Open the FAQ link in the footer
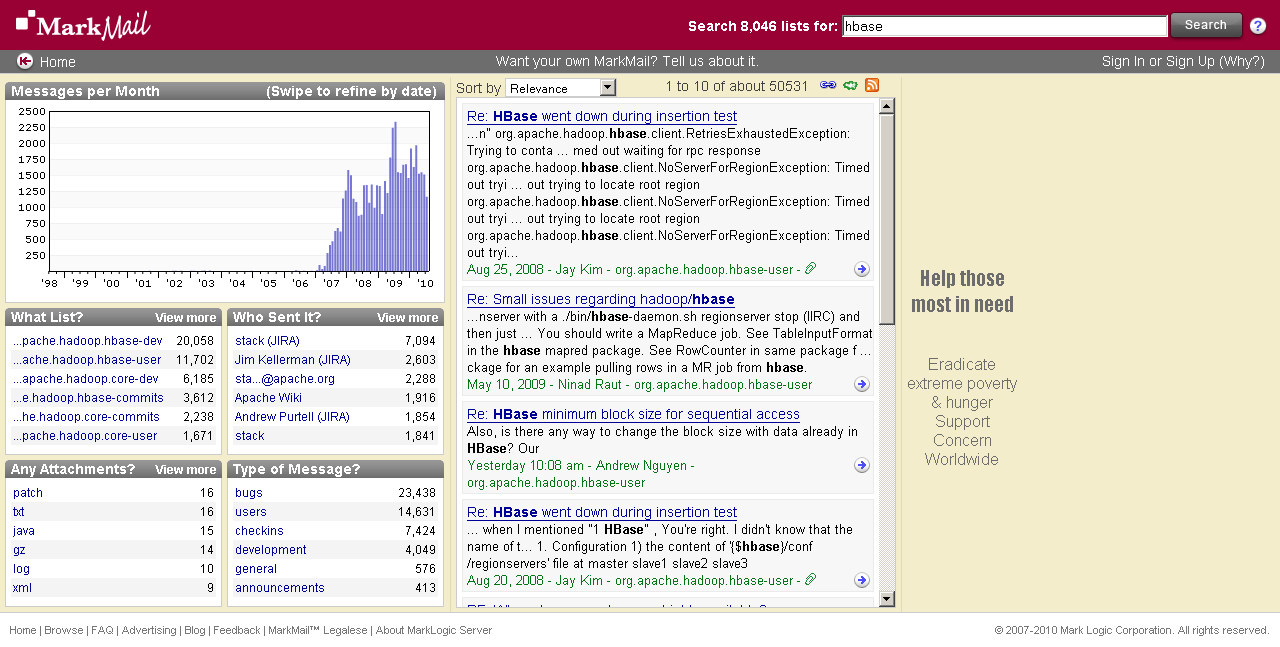The image size is (1280, 647). click(102, 630)
